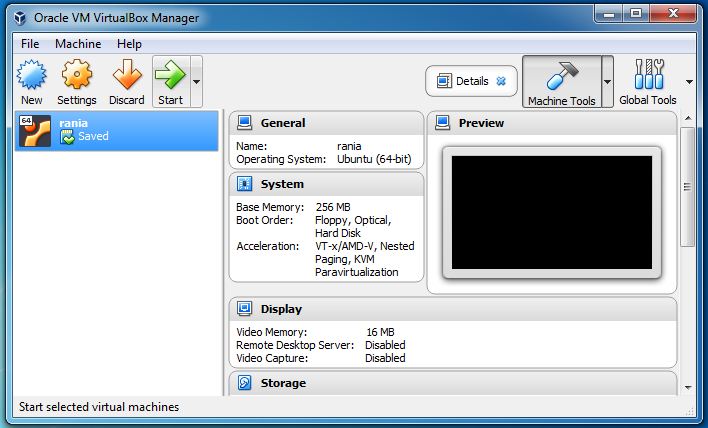708x428 pixels.
Task: Click 'Start selected virtual machines' status text
Action: point(99,407)
